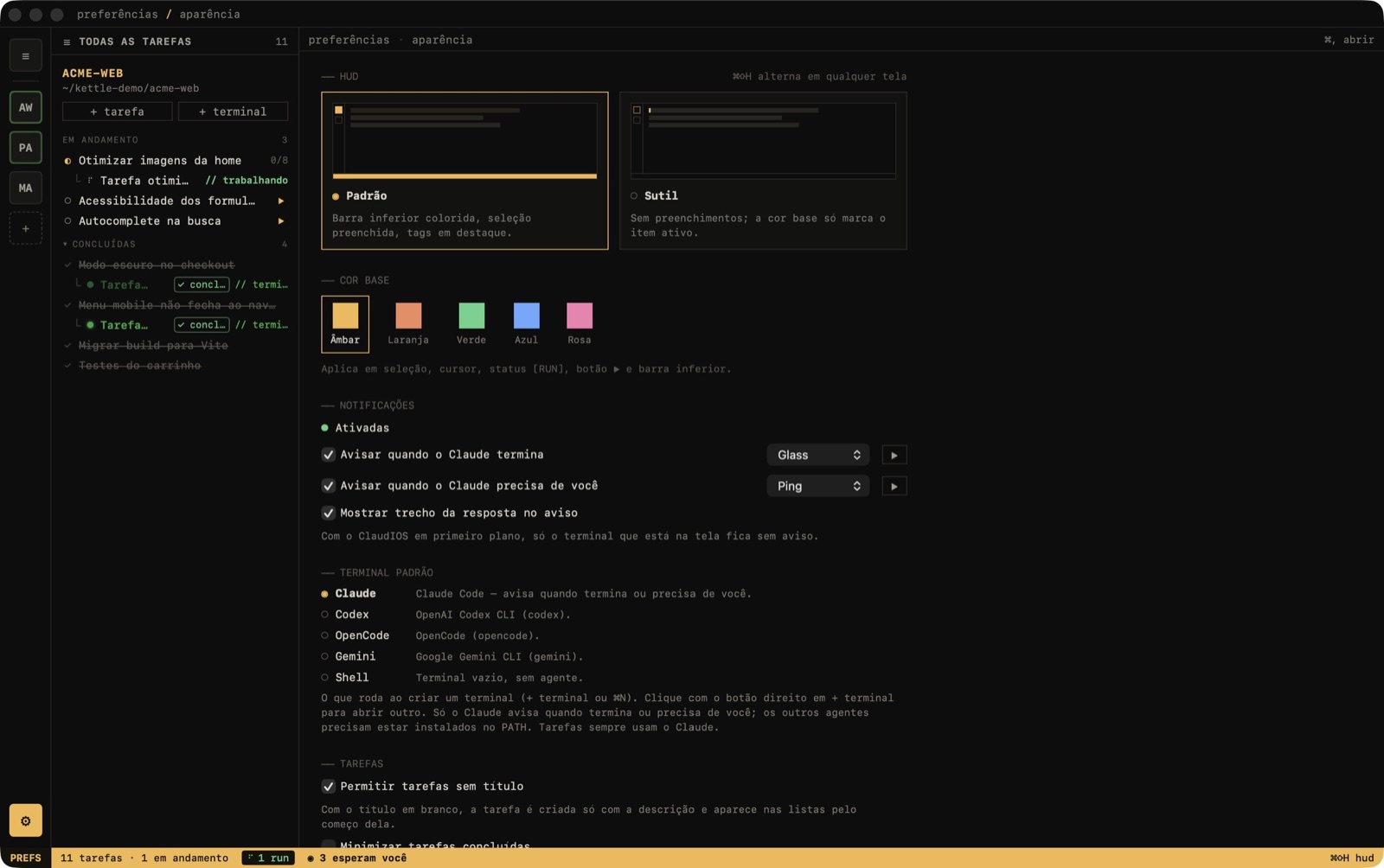This screenshot has width=1384, height=868.
Task: Toggle Avisar quando o Claude precisa de você
Action: click(329, 486)
